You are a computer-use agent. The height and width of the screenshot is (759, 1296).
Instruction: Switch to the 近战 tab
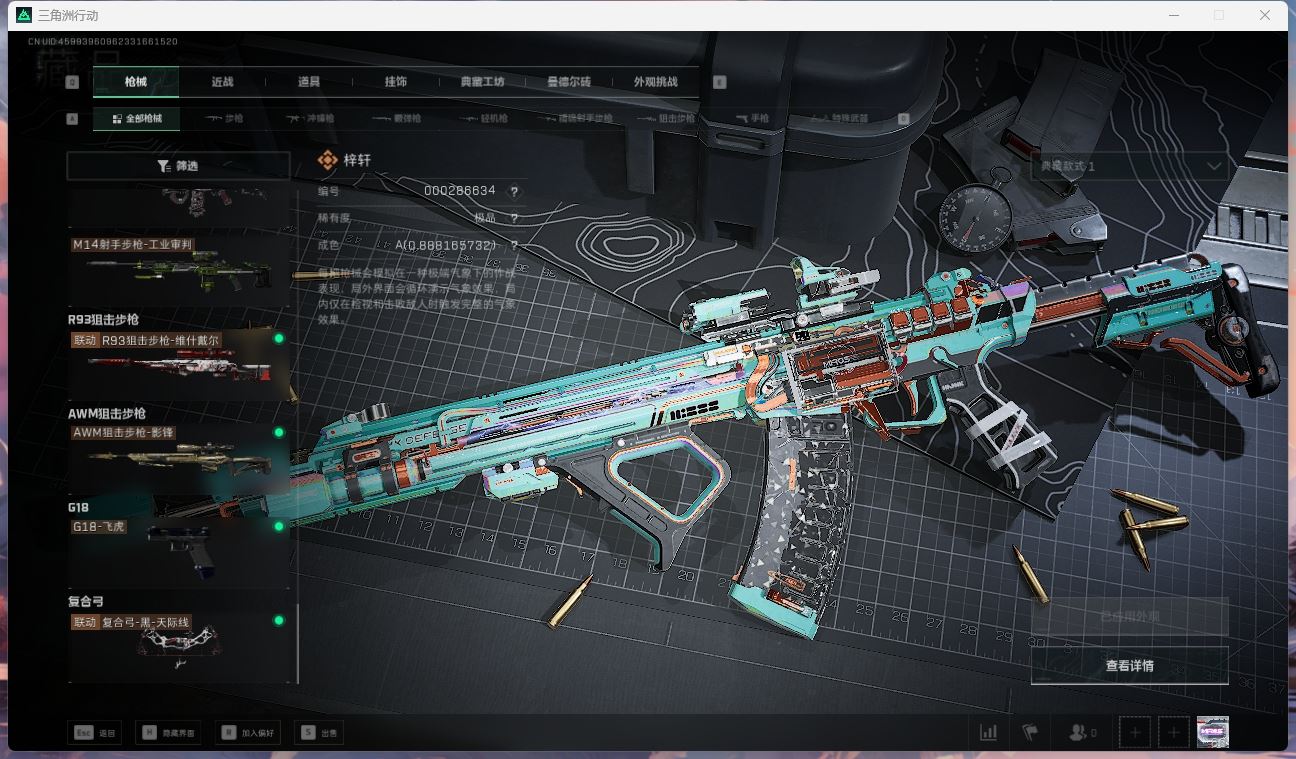[x=222, y=82]
